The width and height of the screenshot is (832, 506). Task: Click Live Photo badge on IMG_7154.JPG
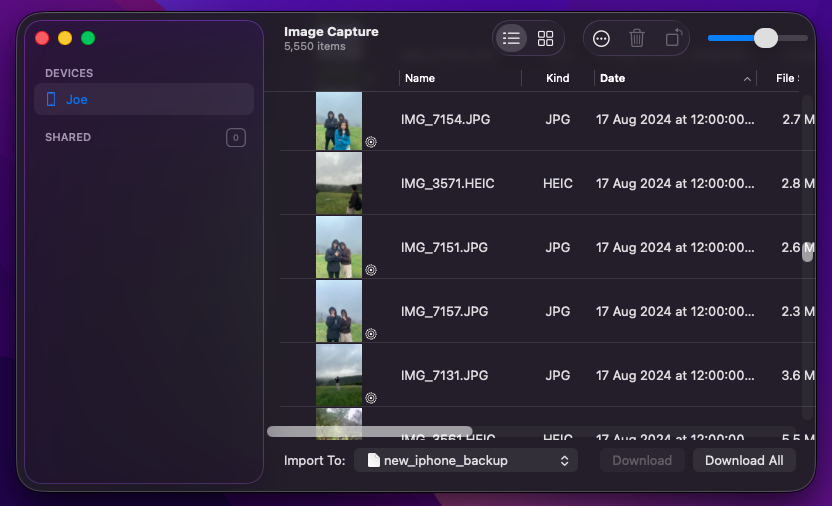tap(371, 142)
